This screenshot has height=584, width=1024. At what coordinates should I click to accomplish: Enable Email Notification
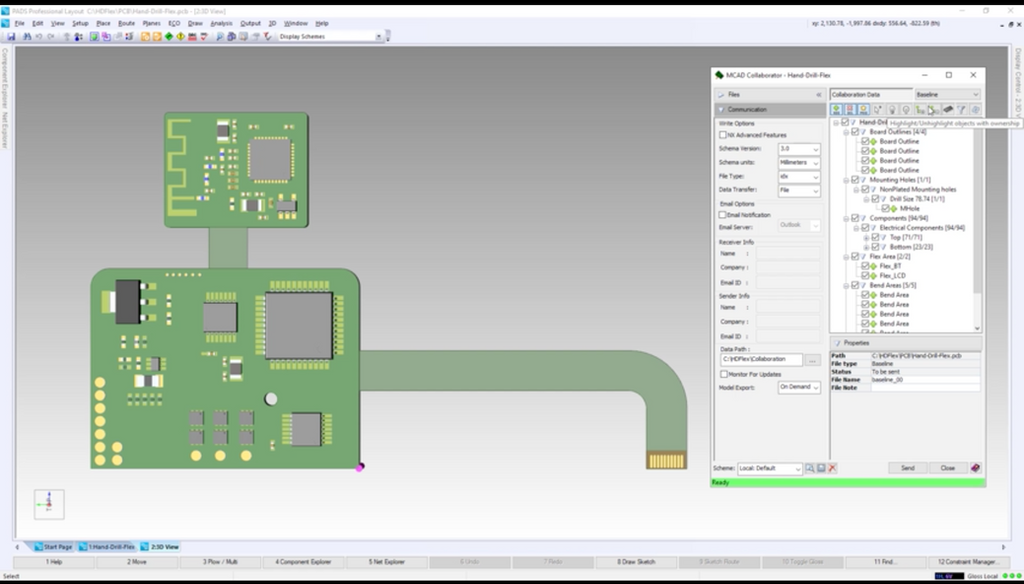click(723, 213)
